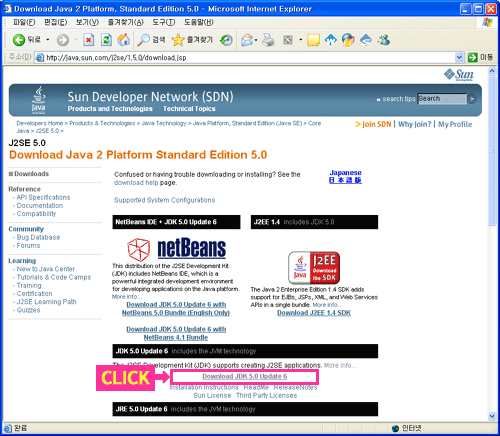Click Supported System Configurations link

coord(165,200)
